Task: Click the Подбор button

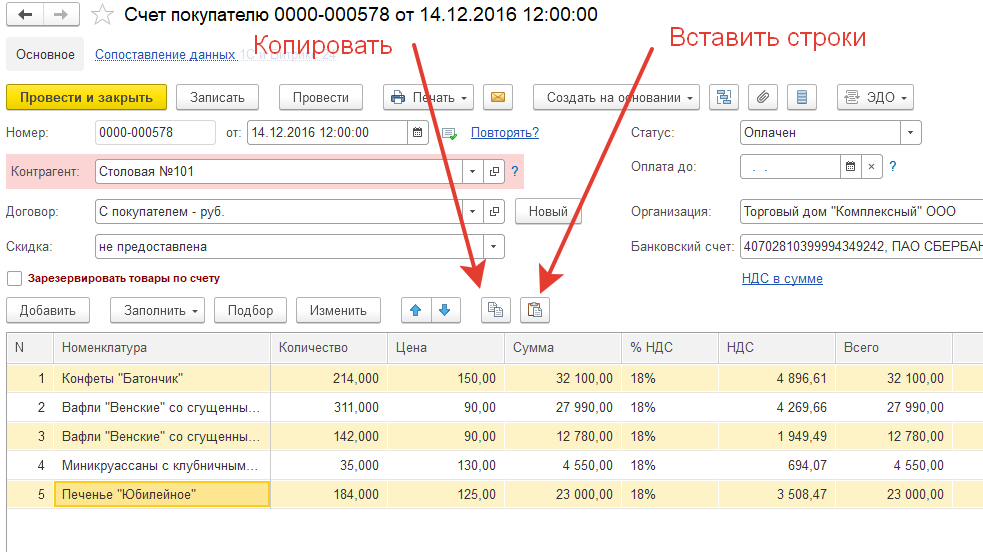Action: coord(251,310)
